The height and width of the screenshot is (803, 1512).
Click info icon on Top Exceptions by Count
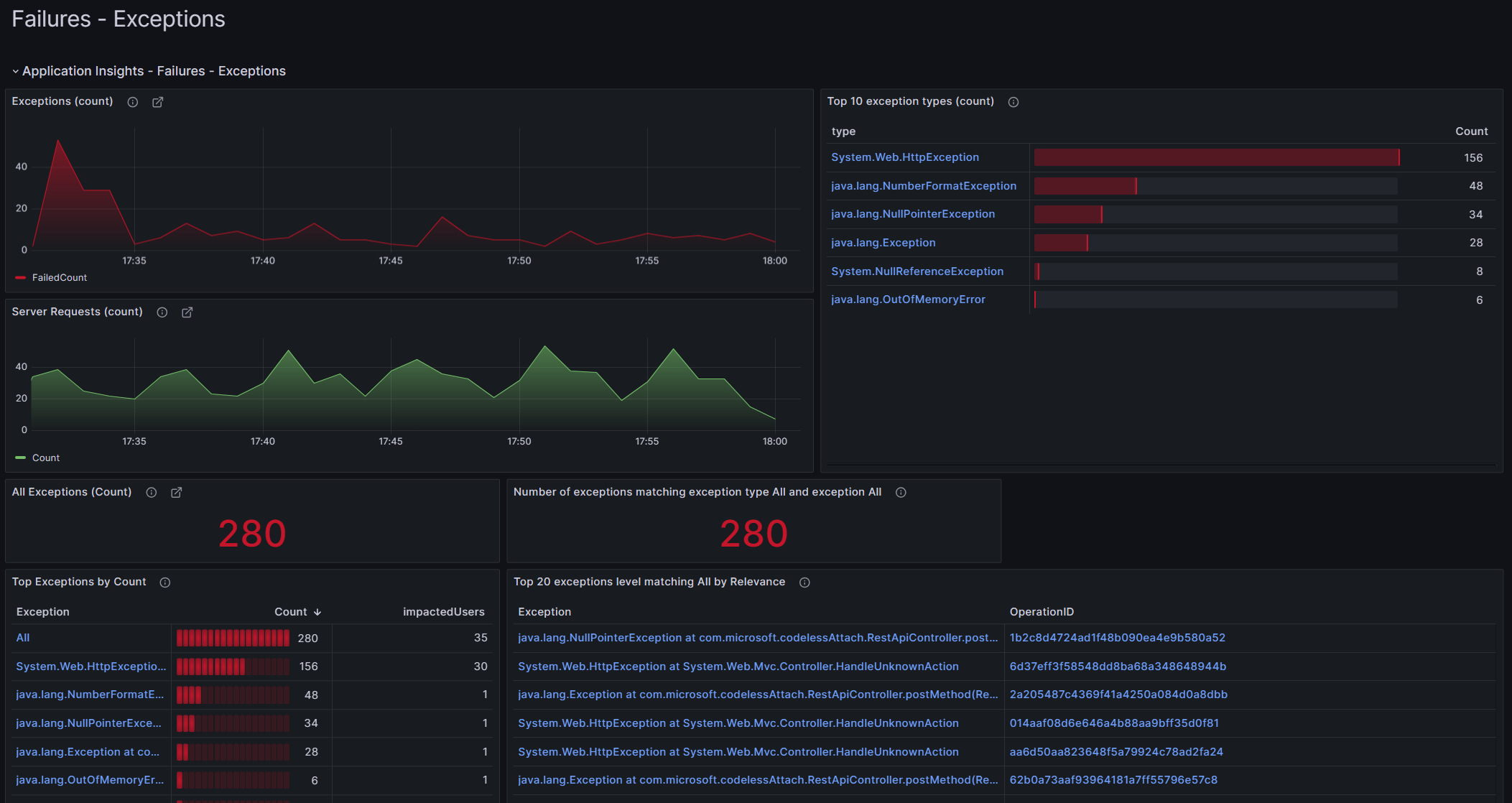pos(165,582)
